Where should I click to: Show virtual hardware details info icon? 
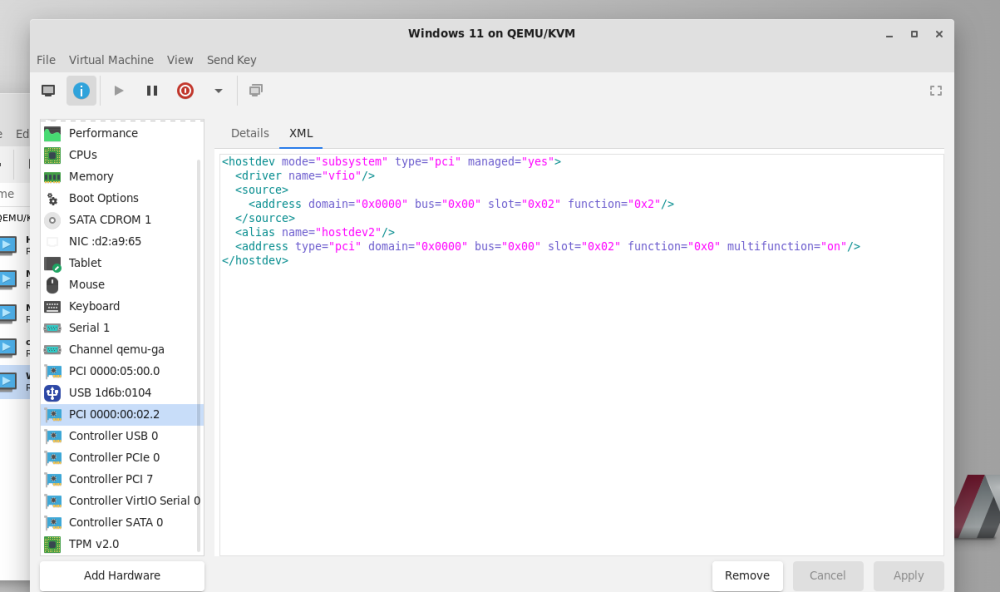point(81,91)
